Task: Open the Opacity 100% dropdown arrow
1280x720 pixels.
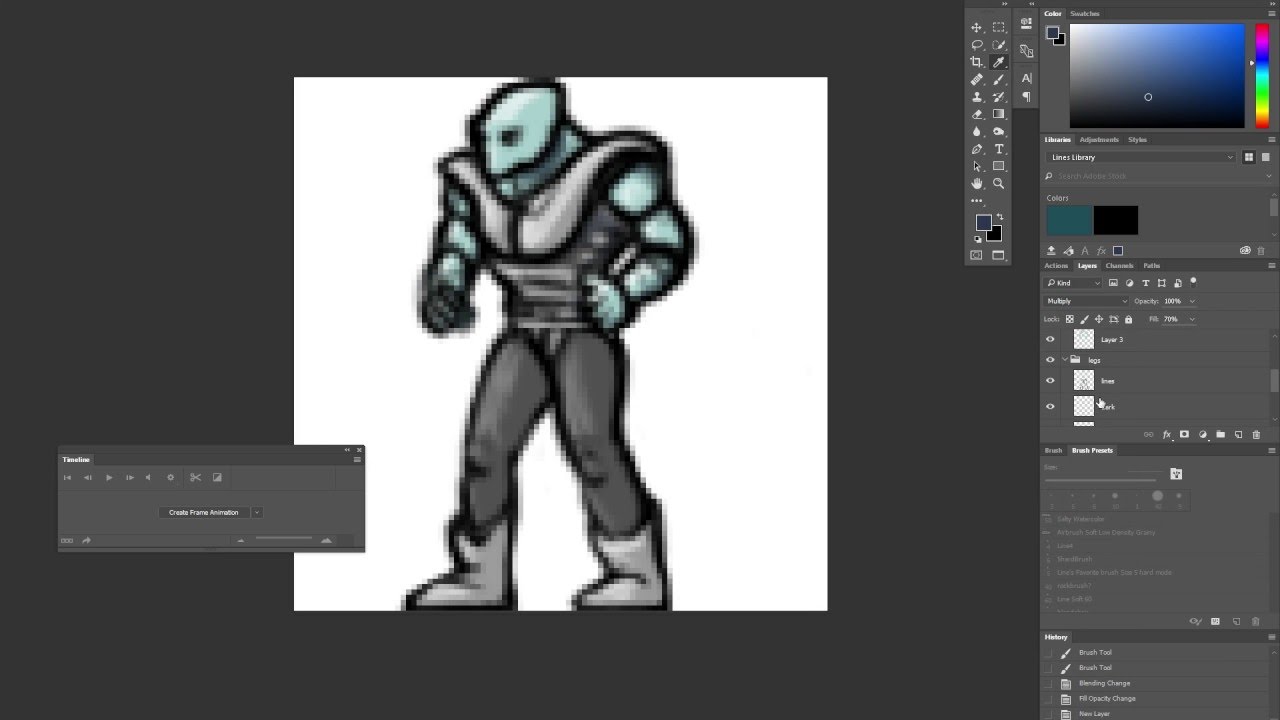Action: click(x=1192, y=301)
